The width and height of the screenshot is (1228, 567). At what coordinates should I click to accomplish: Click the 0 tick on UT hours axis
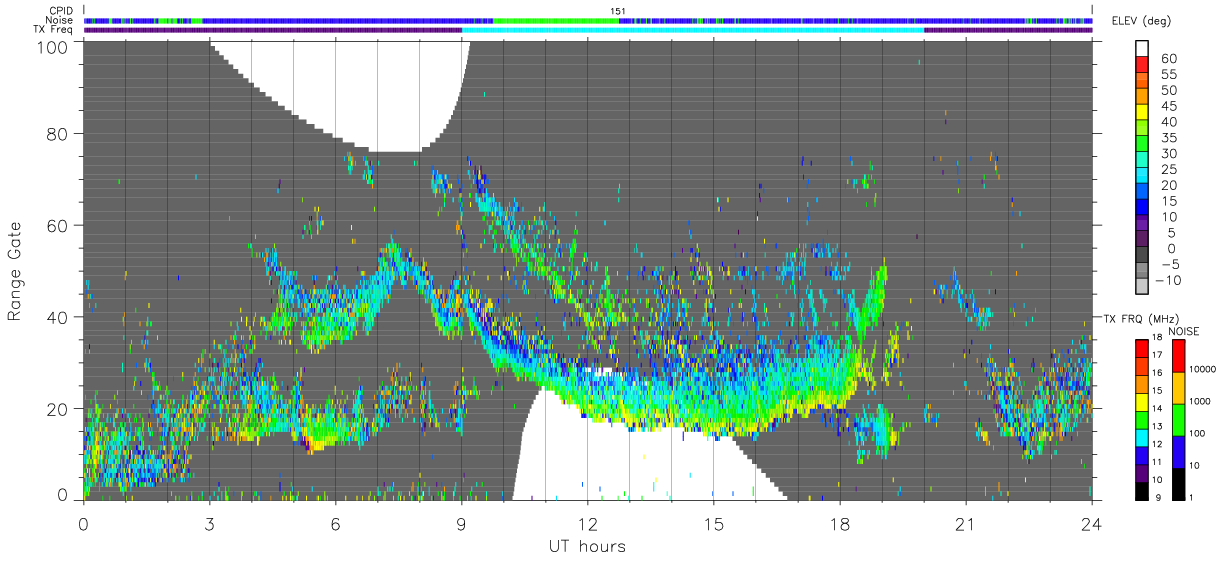[x=84, y=522]
